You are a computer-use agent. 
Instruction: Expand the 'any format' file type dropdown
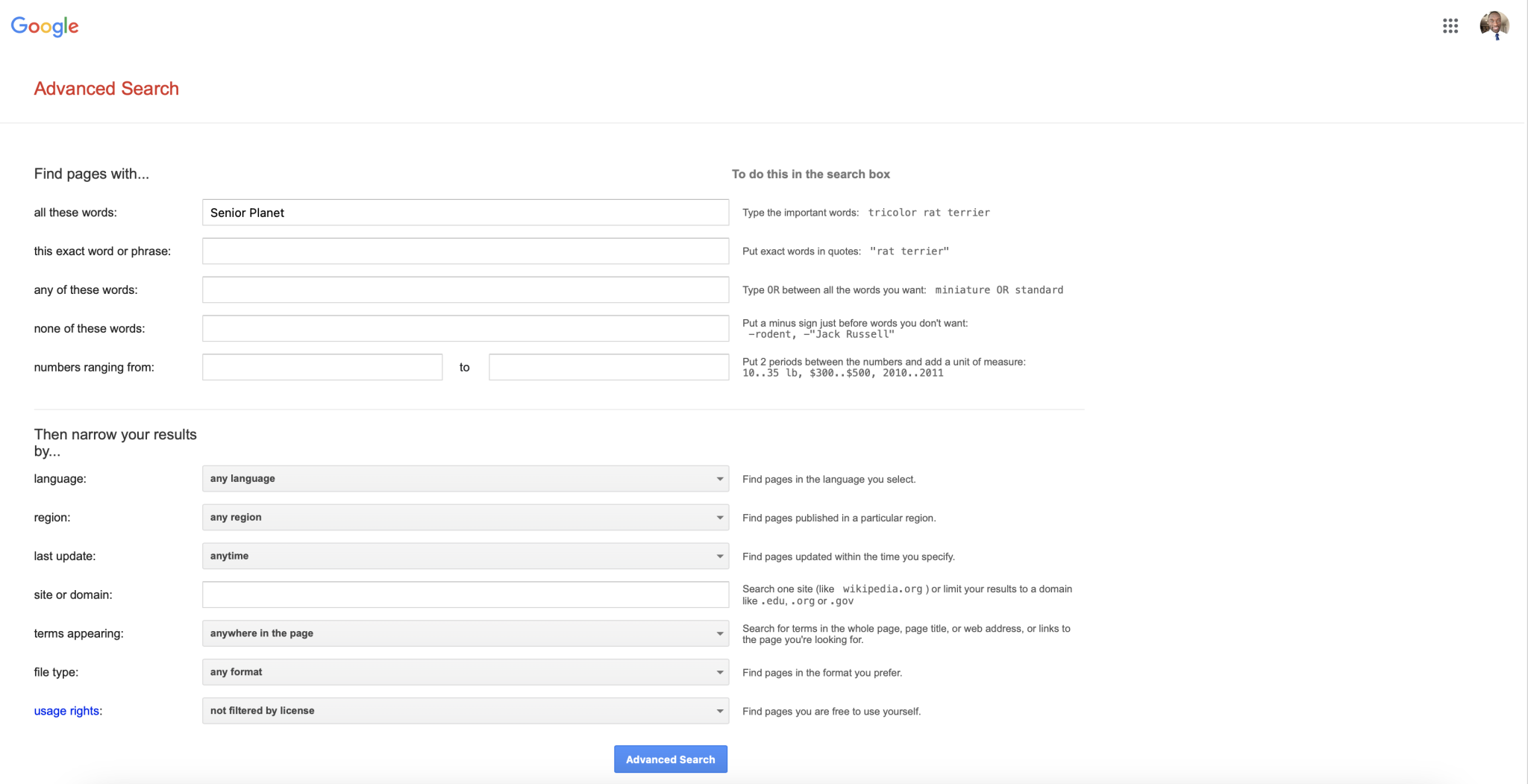[466, 673]
